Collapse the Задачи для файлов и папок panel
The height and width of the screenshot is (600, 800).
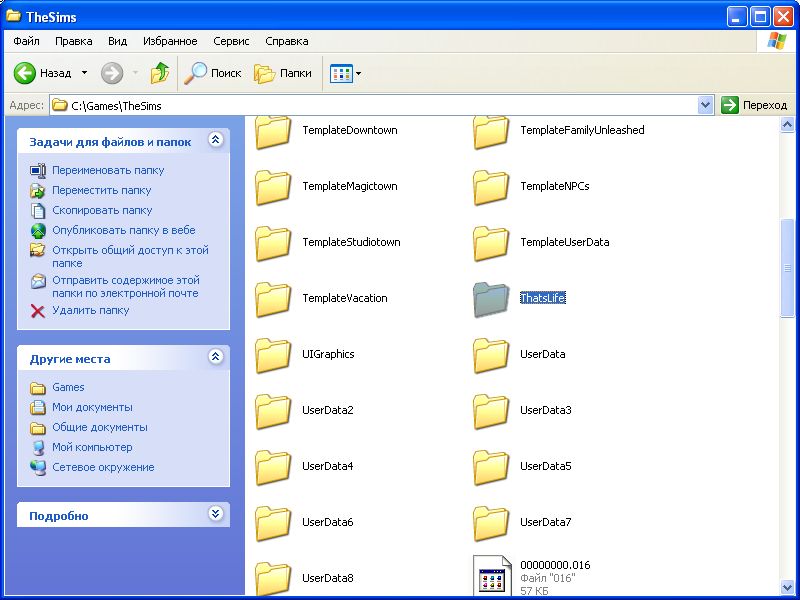pos(215,140)
